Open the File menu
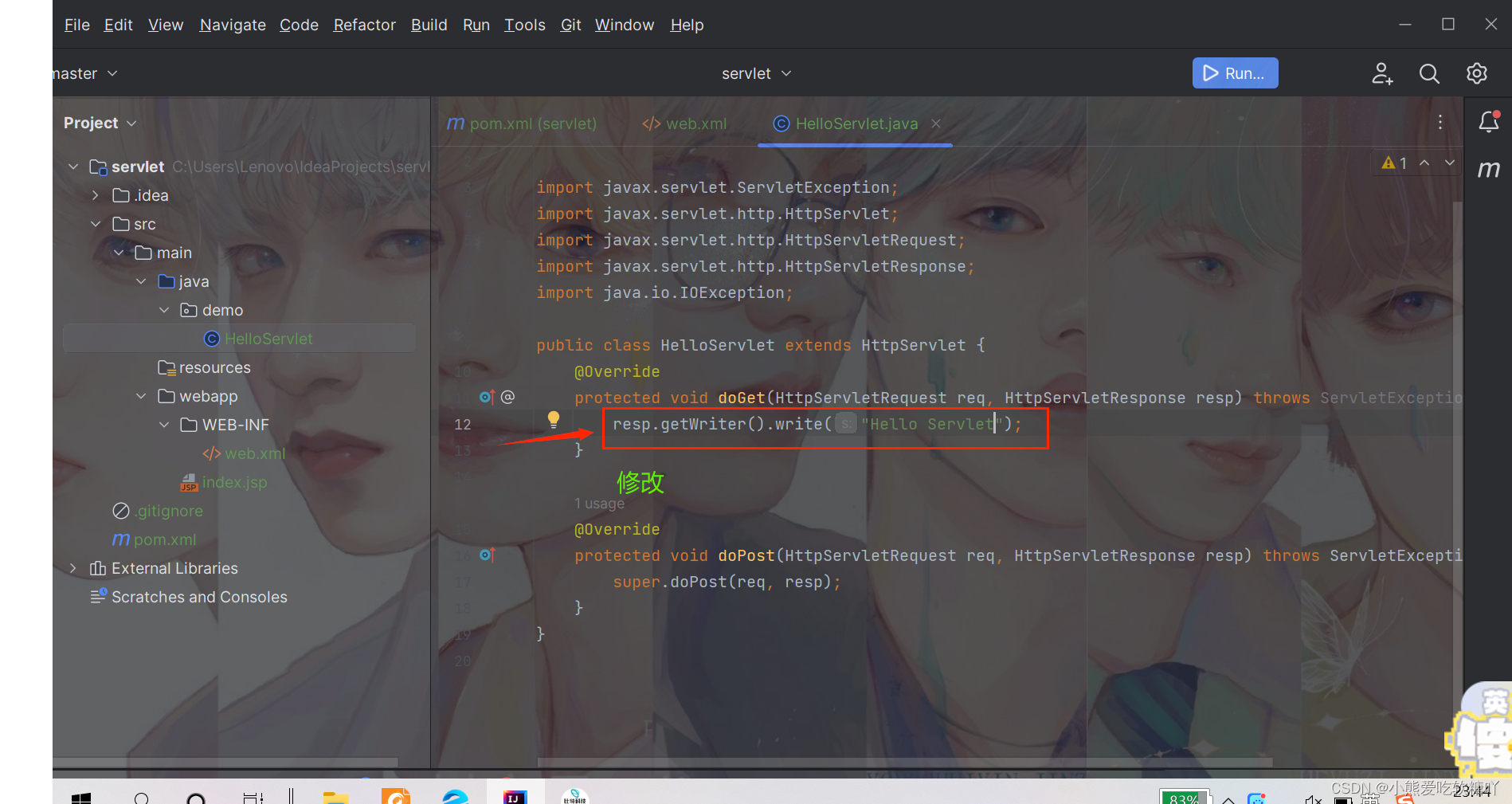1512x804 pixels. click(77, 25)
